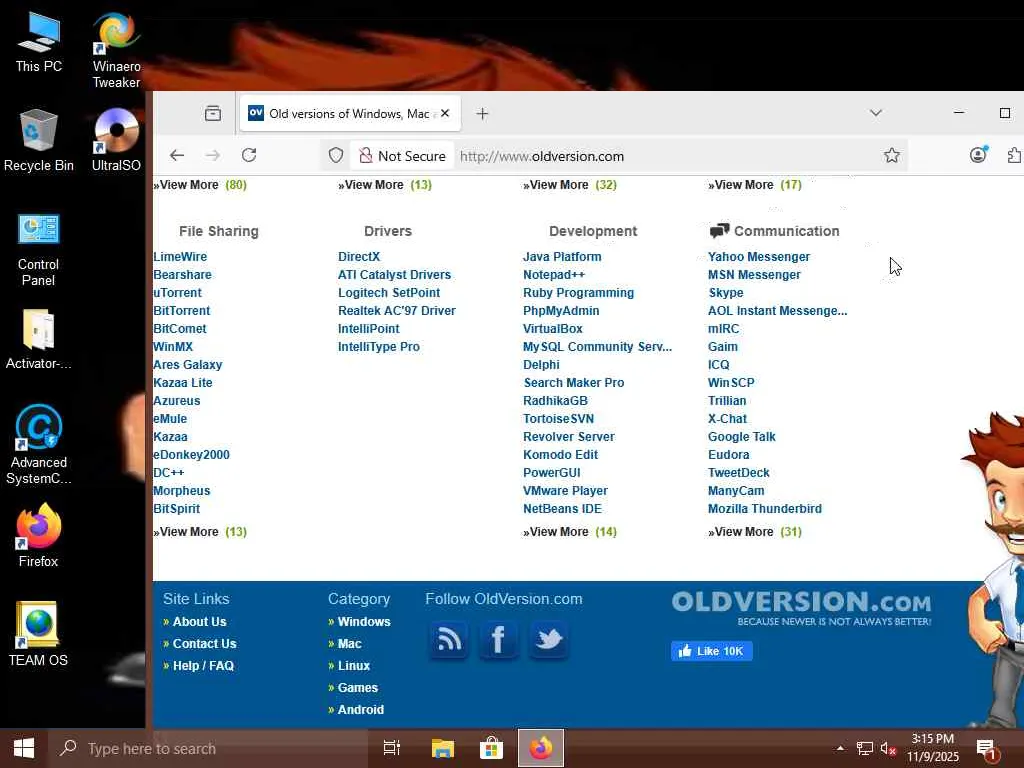The width and height of the screenshot is (1024, 768).
Task: Open the uTorrent link
Action: point(178,293)
